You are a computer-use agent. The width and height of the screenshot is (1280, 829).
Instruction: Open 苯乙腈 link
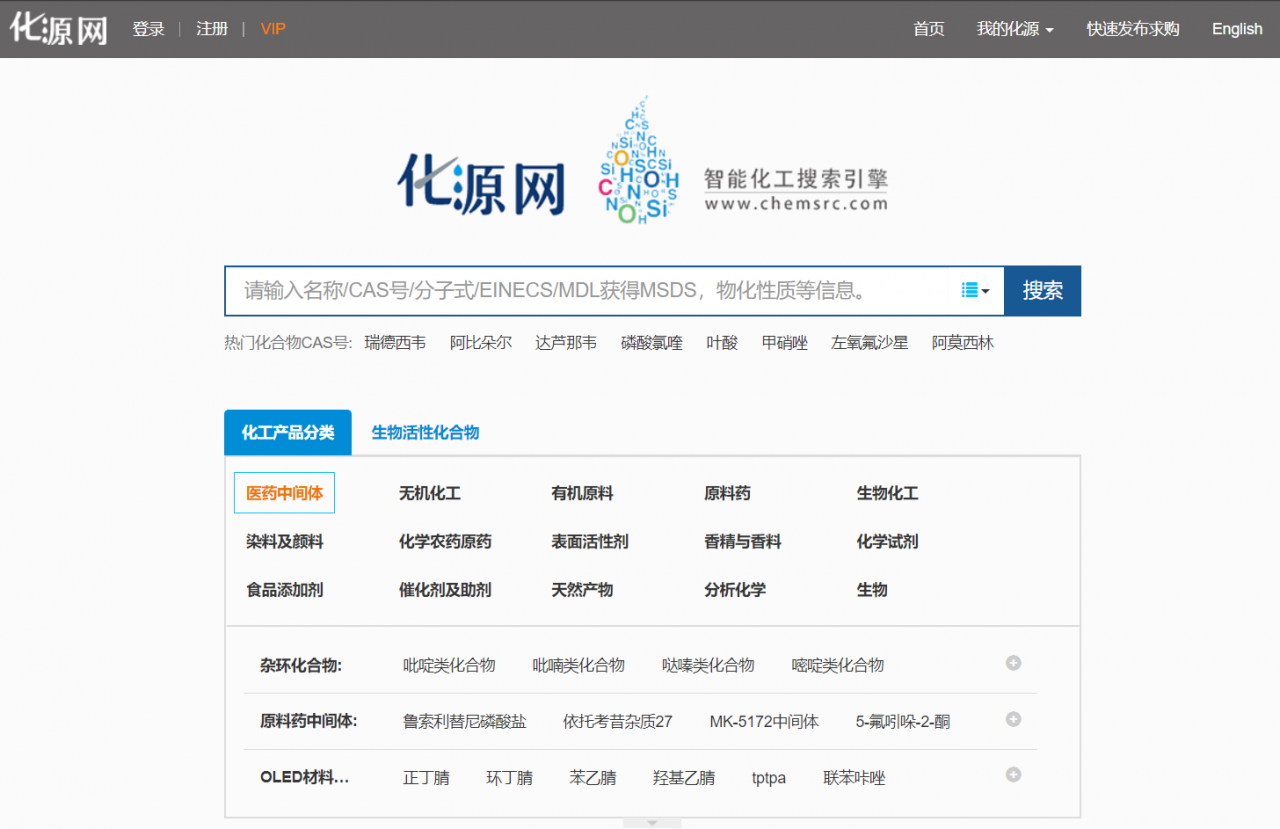(x=593, y=778)
